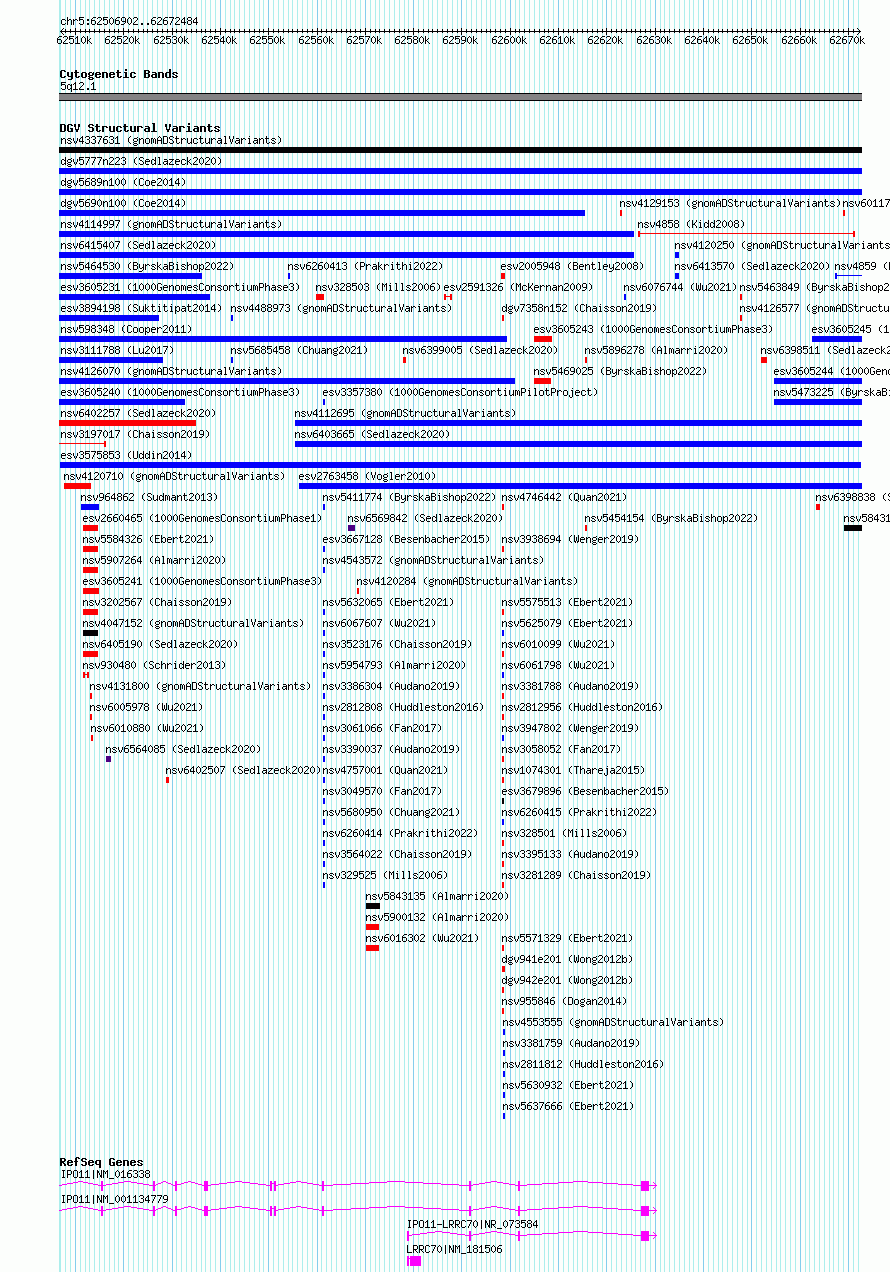Select nsv930480 (Schrider2013) variant
The image size is (890, 1272).
pos(154,665)
